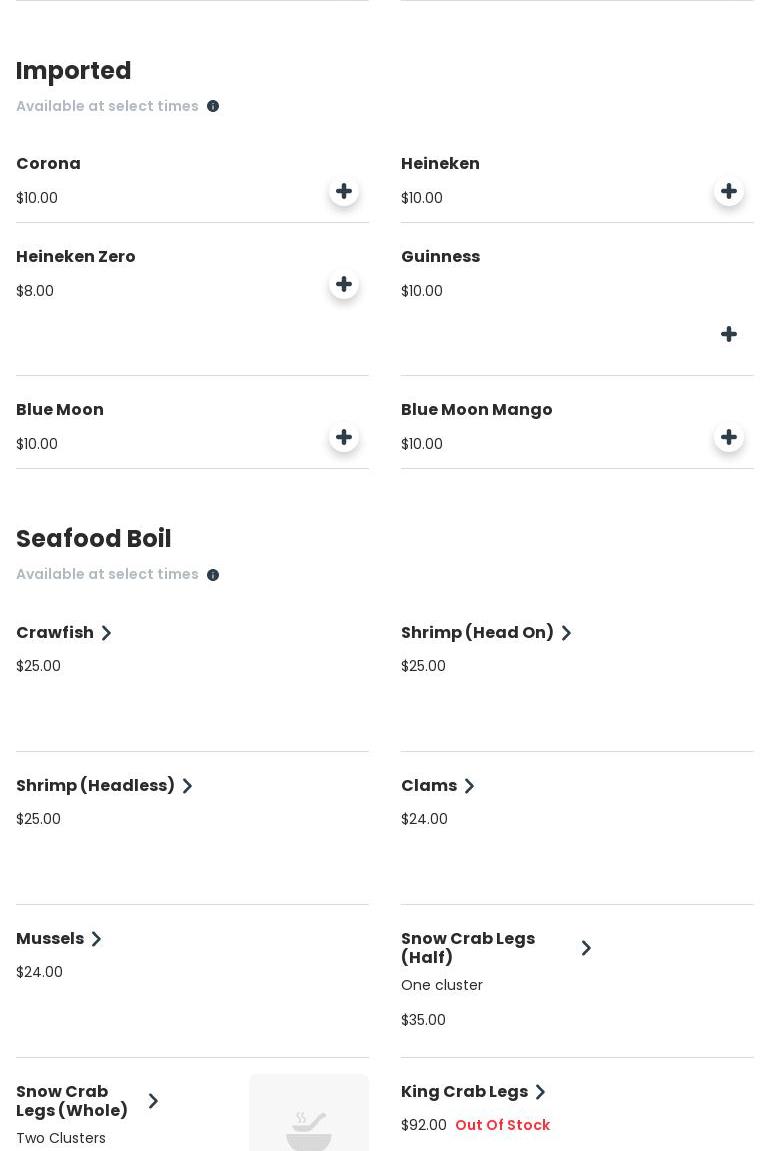
Task: Add Guinness with the plus icon
Action: [728, 335]
